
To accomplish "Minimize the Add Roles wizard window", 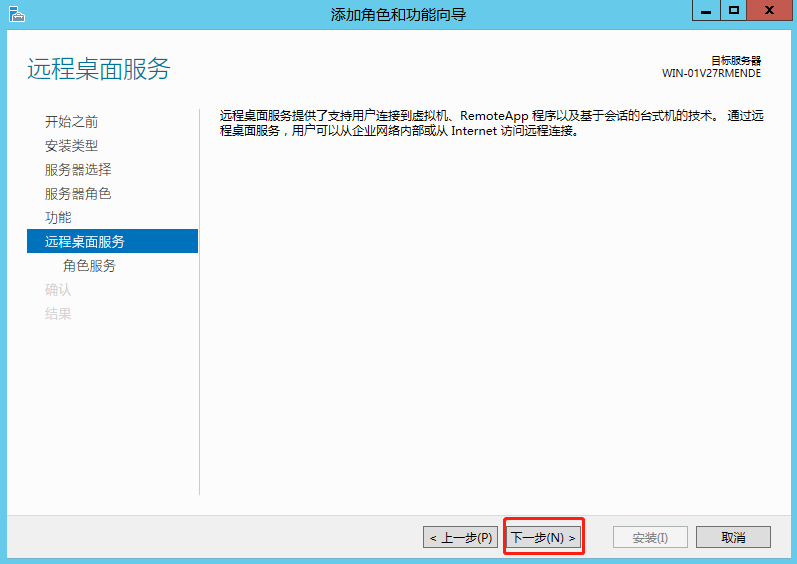I will [706, 11].
